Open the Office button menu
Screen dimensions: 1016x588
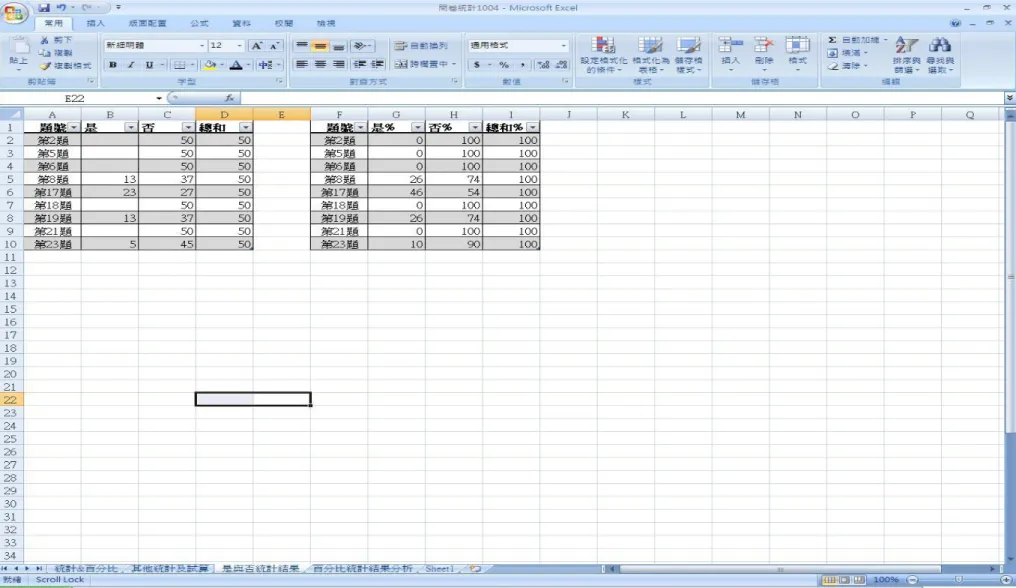click(14, 14)
